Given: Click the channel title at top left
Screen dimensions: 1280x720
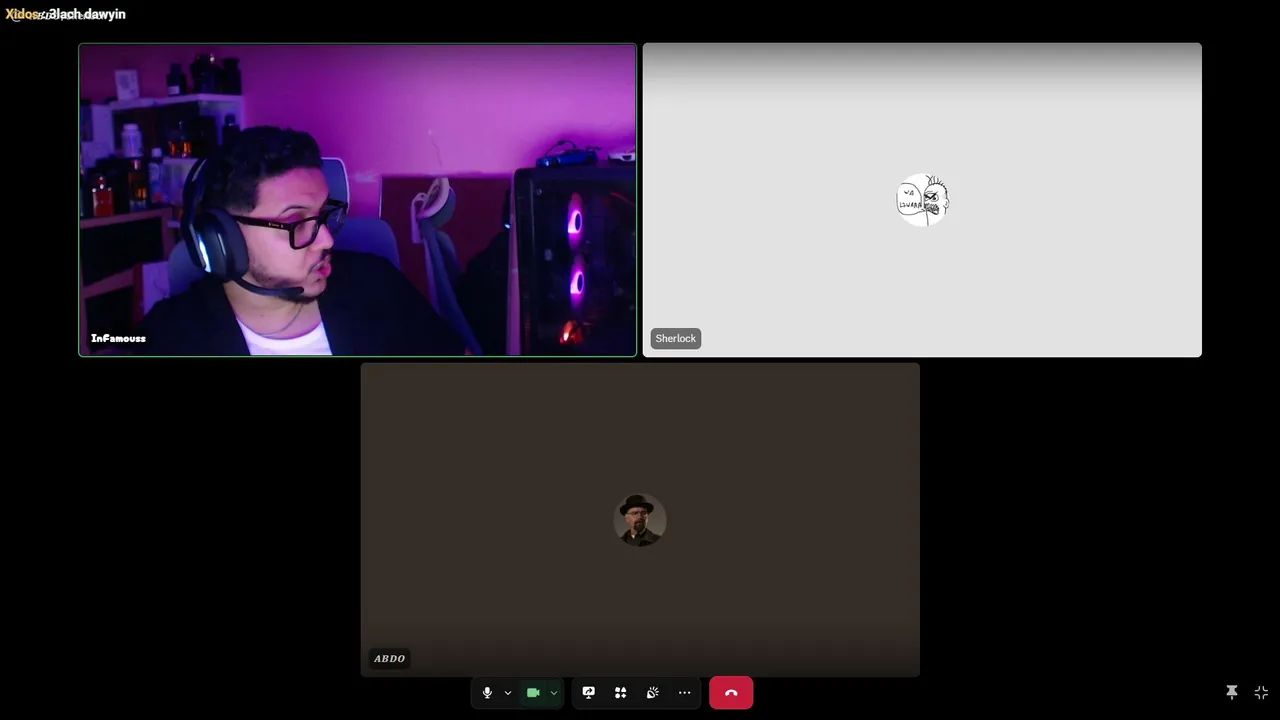Looking at the screenshot, I should (x=66, y=14).
